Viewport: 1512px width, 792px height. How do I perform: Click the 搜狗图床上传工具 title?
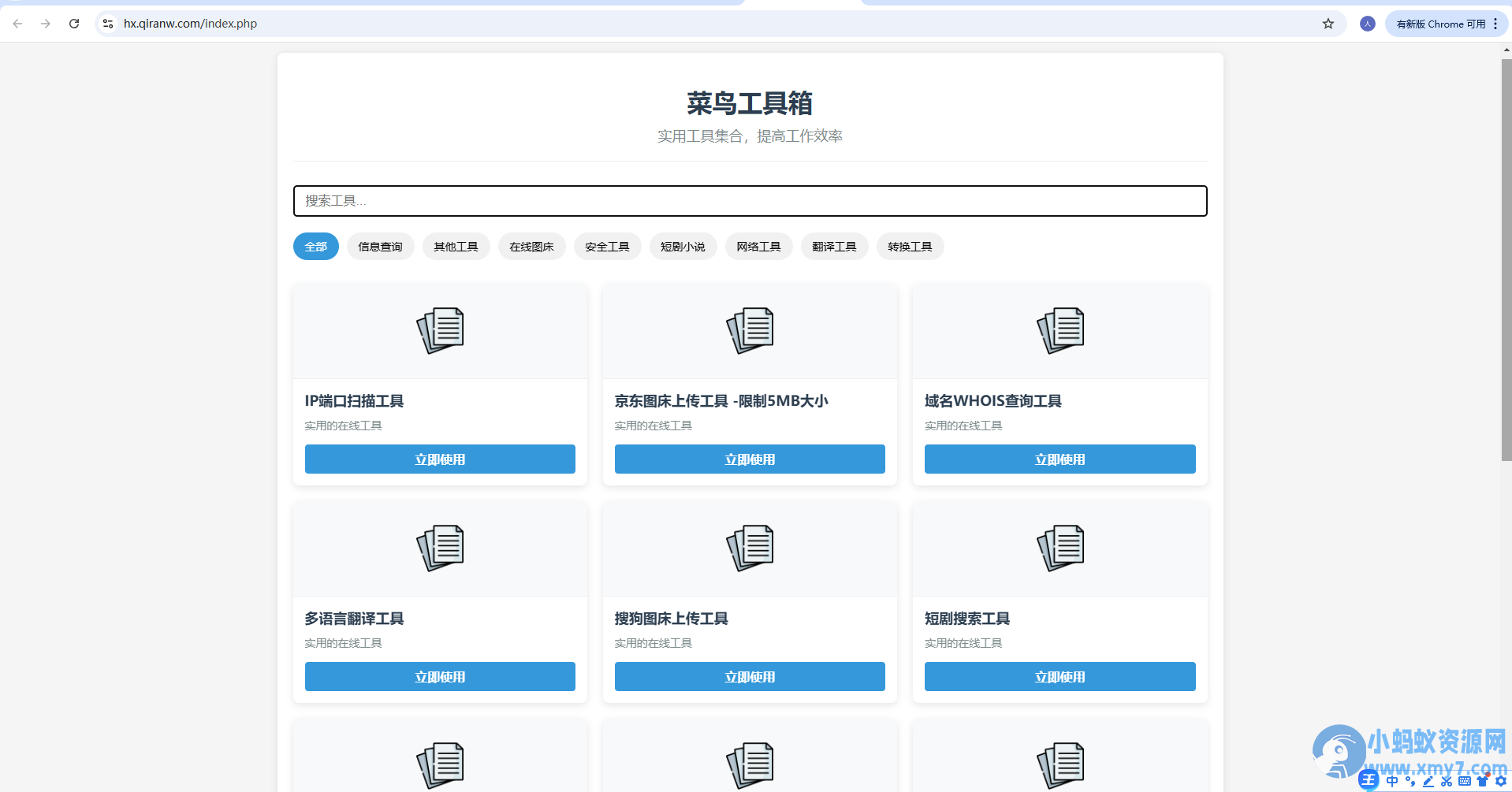(672, 619)
